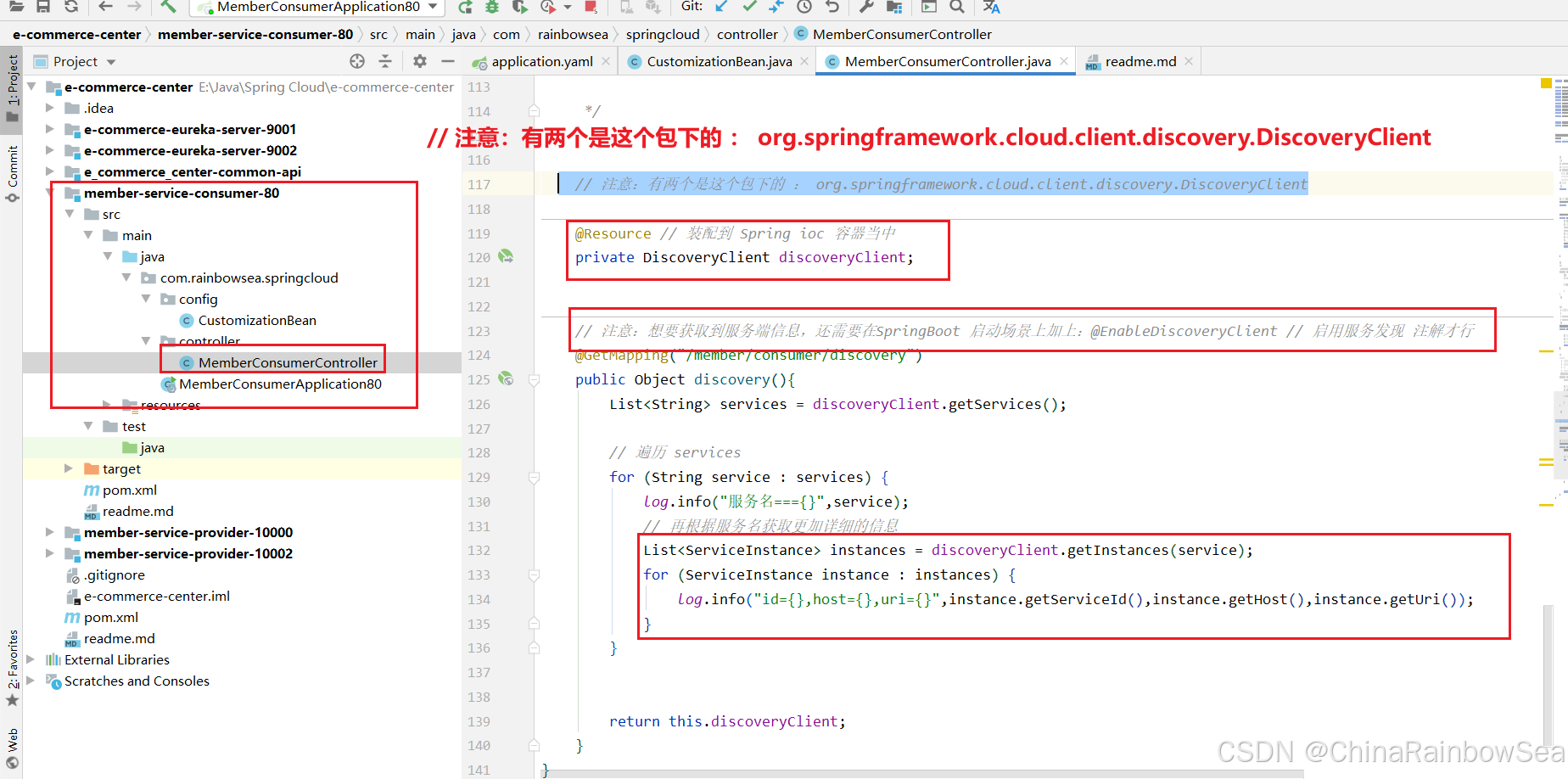
Task: Expand the .idea folder
Action: point(50,108)
